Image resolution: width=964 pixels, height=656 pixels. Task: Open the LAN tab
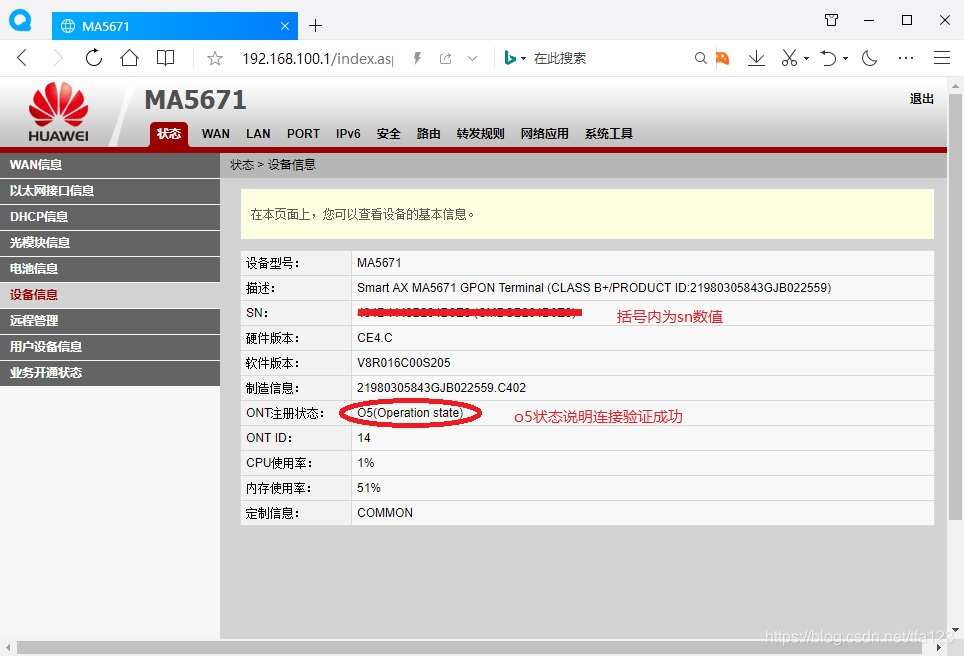click(258, 133)
